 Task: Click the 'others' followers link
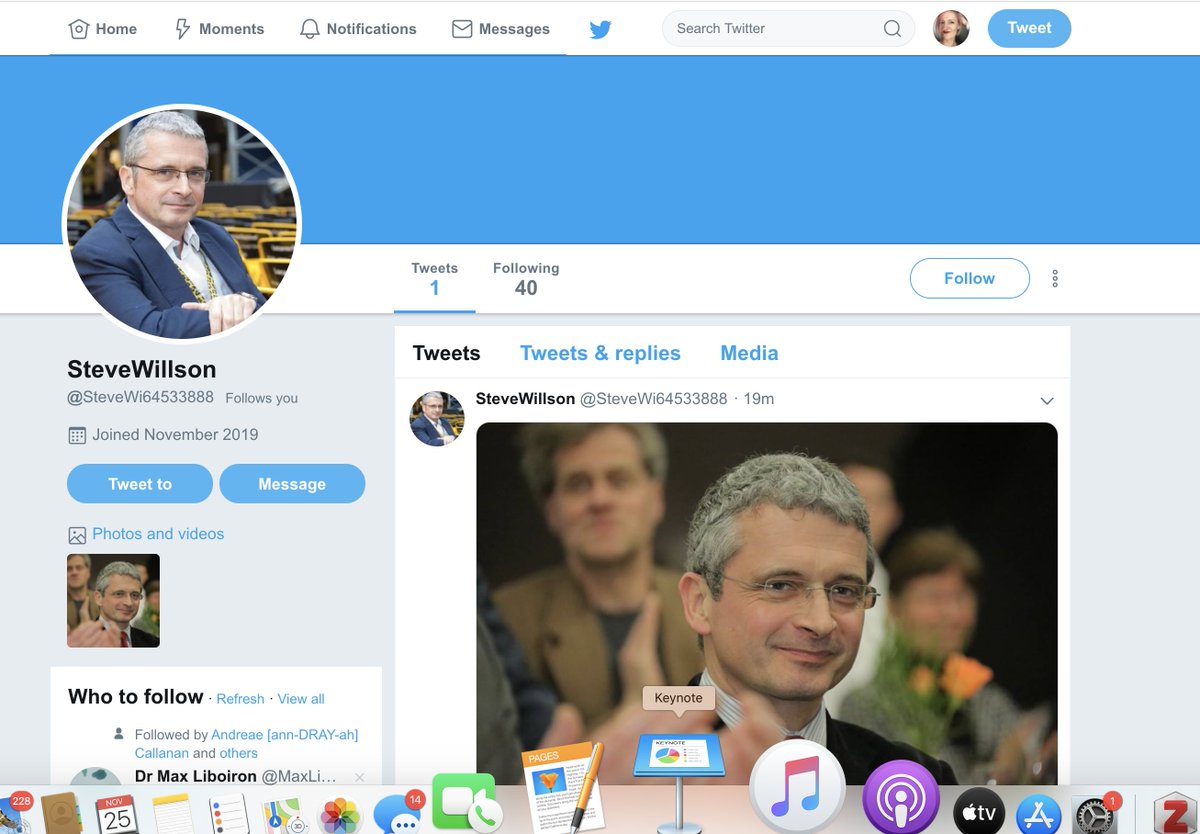pos(239,753)
